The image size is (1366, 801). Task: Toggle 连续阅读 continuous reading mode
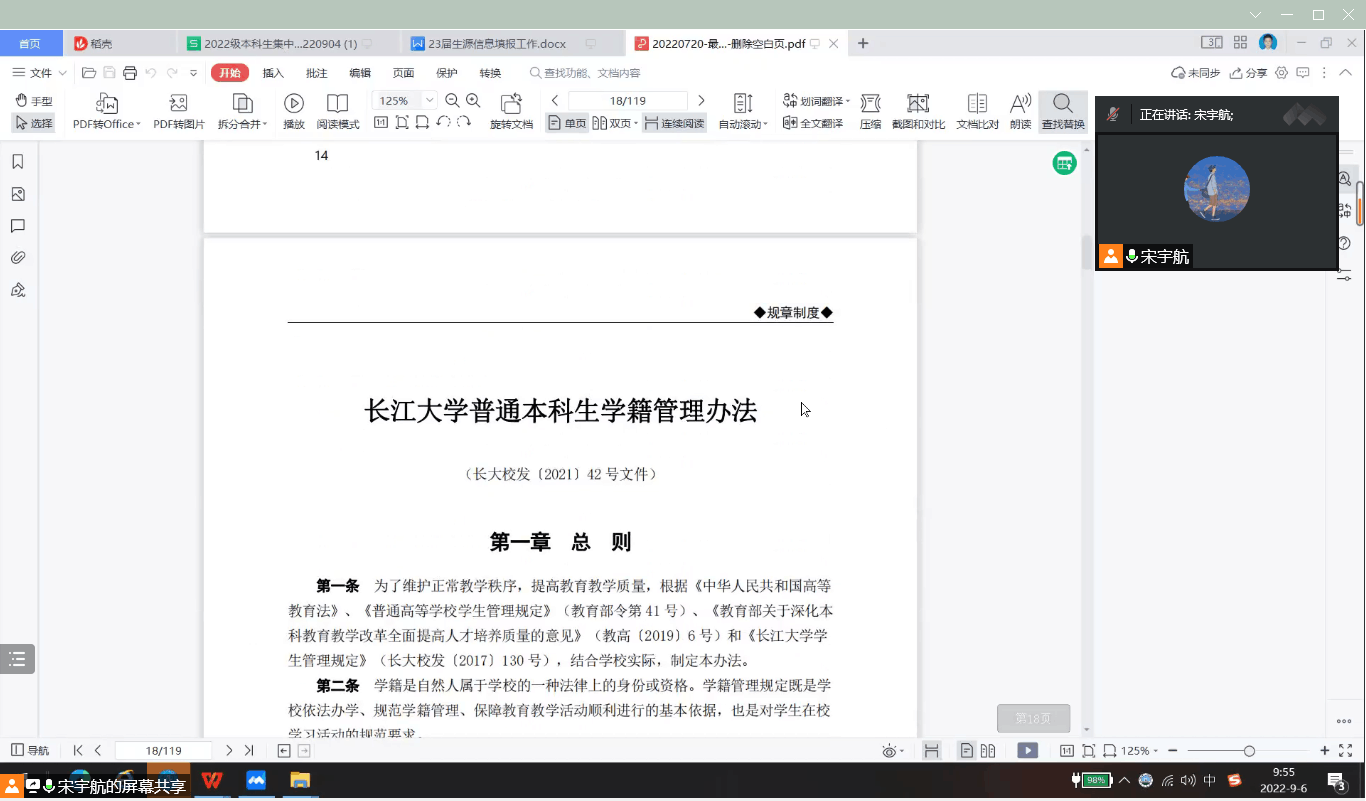(x=674, y=123)
